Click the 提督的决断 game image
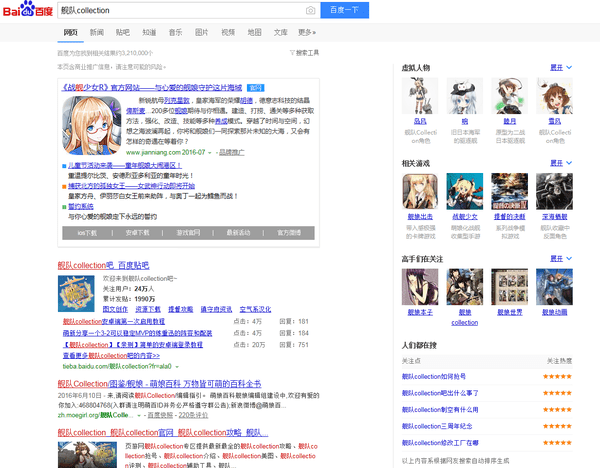The height and width of the screenshot is (468, 600). (509, 191)
